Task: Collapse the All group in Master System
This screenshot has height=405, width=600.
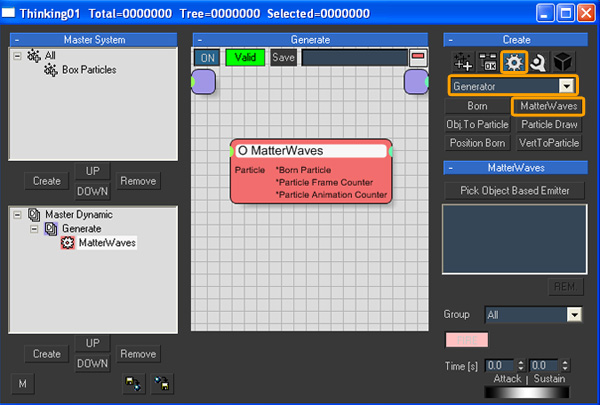Action: [17, 56]
